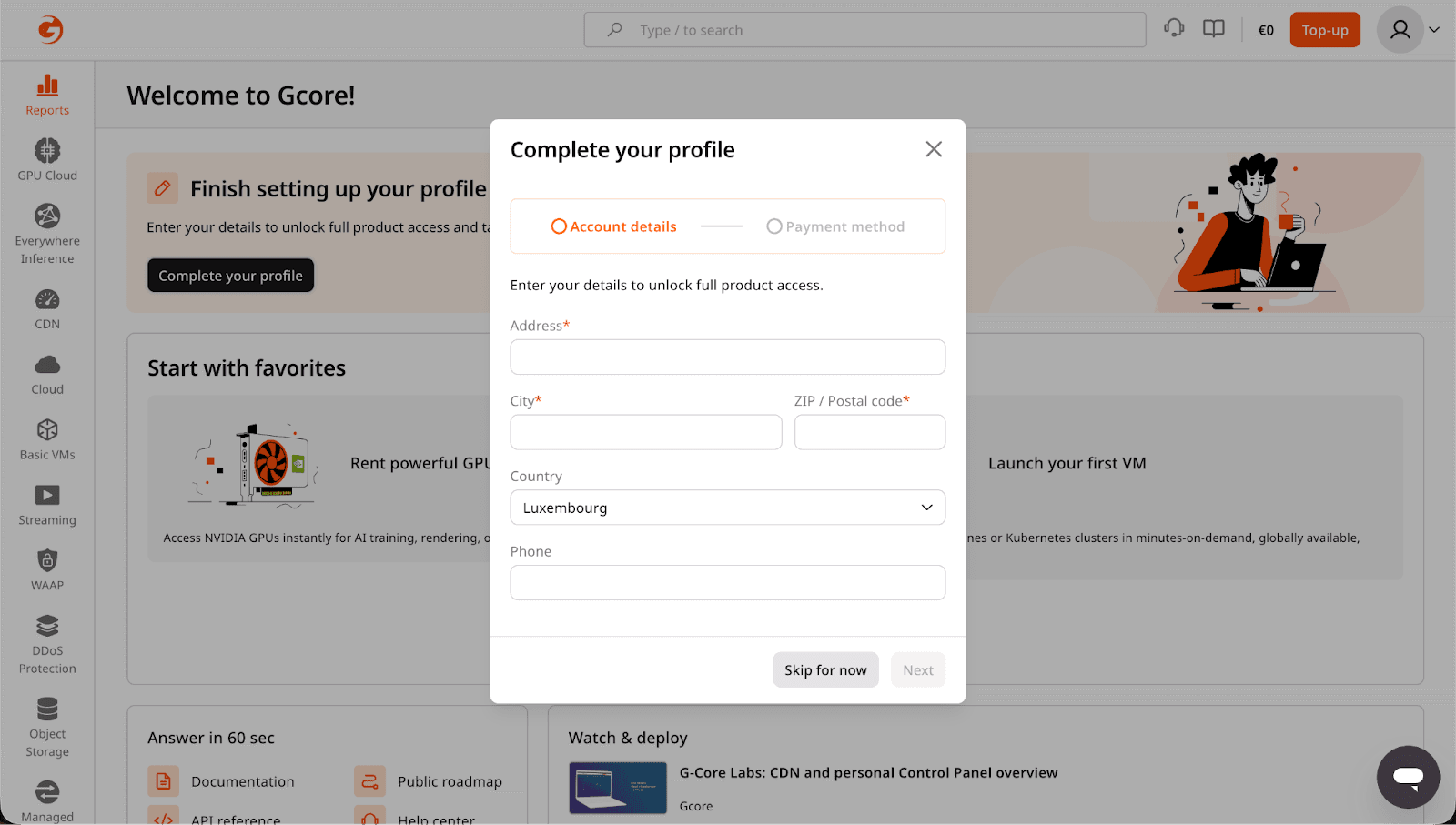Viewport: 1456px width, 825px height.
Task: Go to CDN in sidebar
Action: point(47,309)
